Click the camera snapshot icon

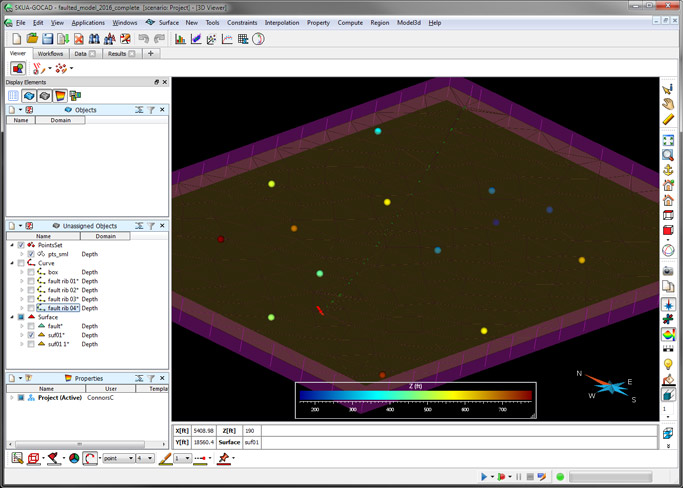coord(668,271)
